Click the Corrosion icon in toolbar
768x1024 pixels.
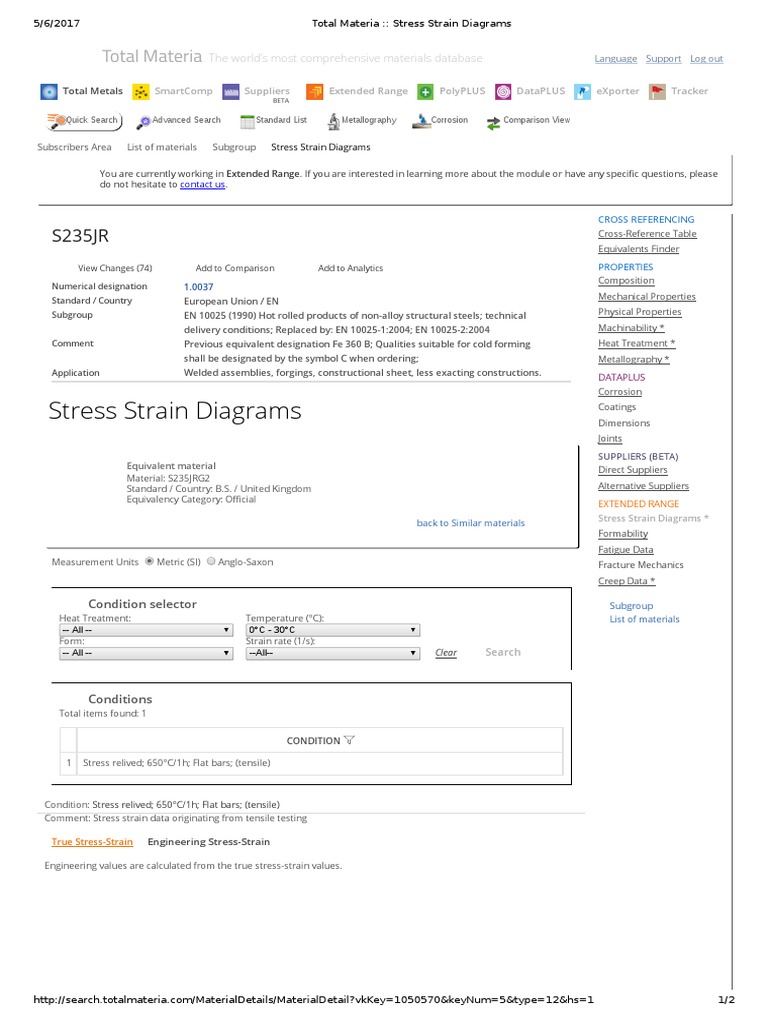[422, 121]
